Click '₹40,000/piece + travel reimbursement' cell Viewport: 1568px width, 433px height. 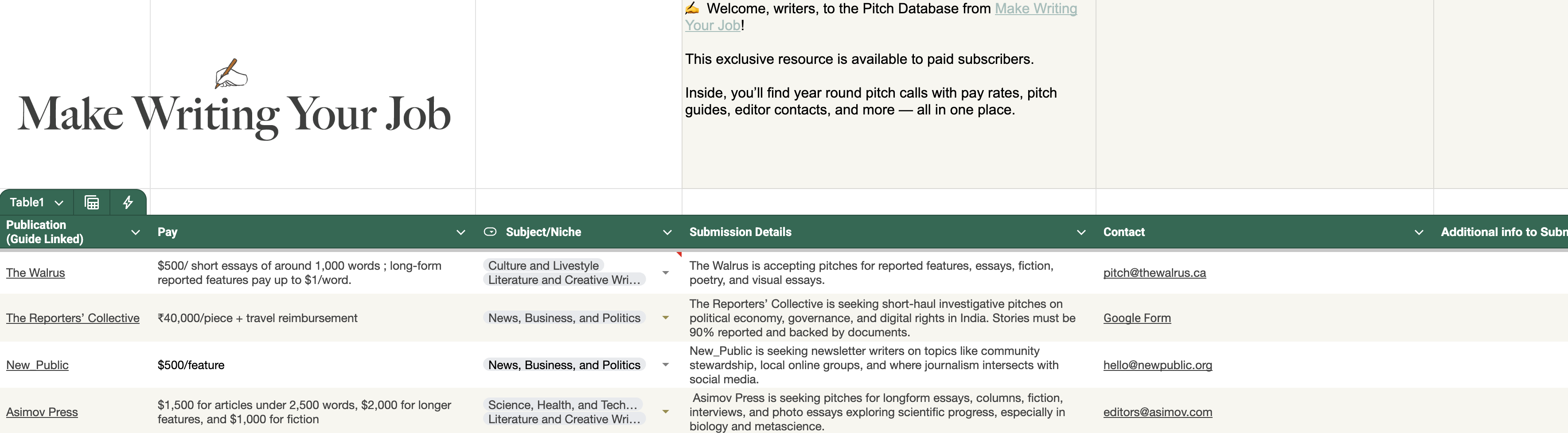(x=312, y=318)
